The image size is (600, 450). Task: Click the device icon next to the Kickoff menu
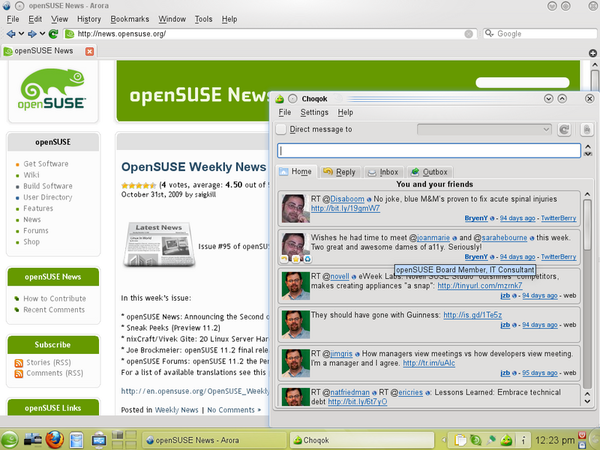pos(33,439)
